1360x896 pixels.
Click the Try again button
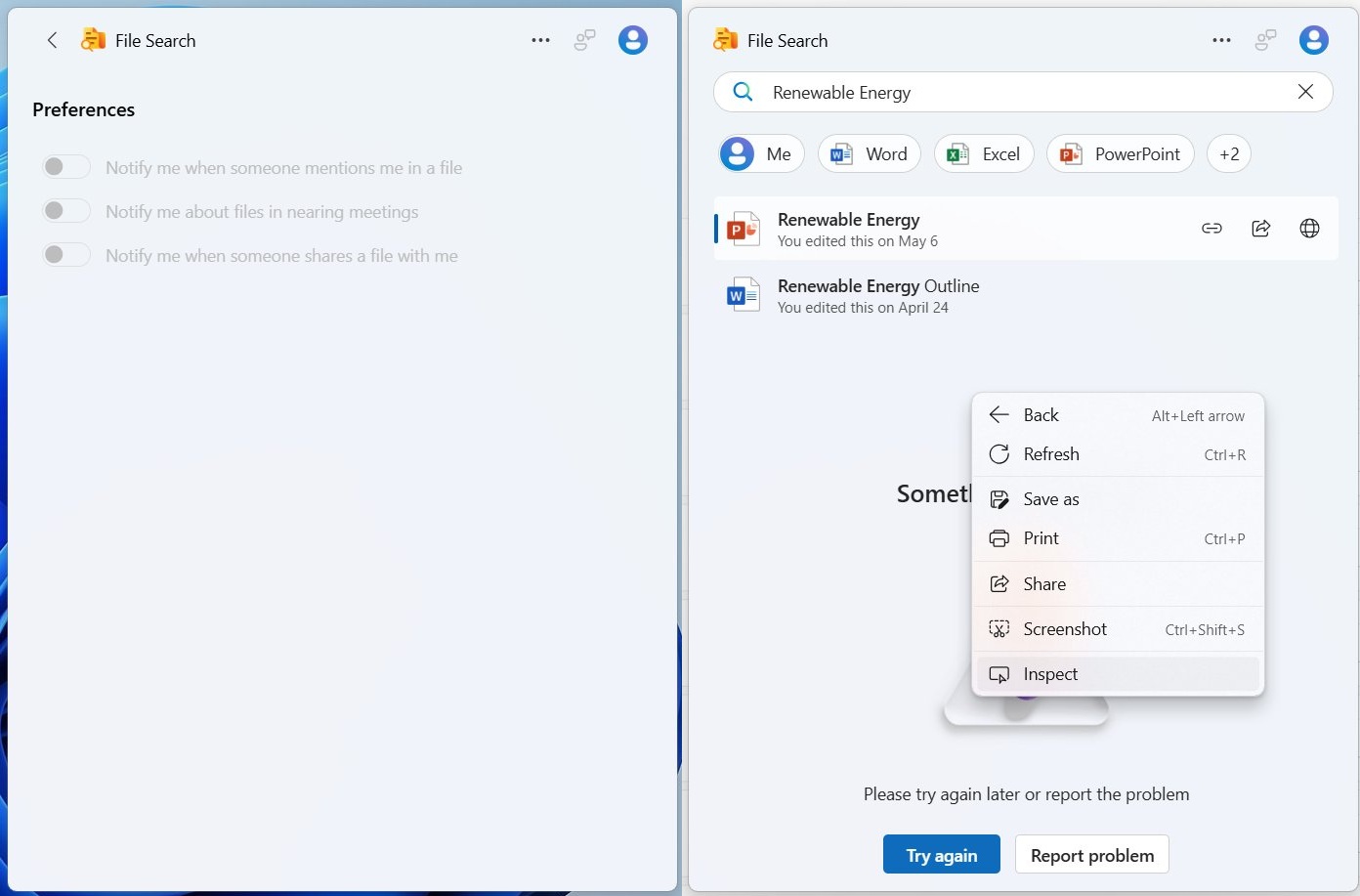tap(942, 854)
